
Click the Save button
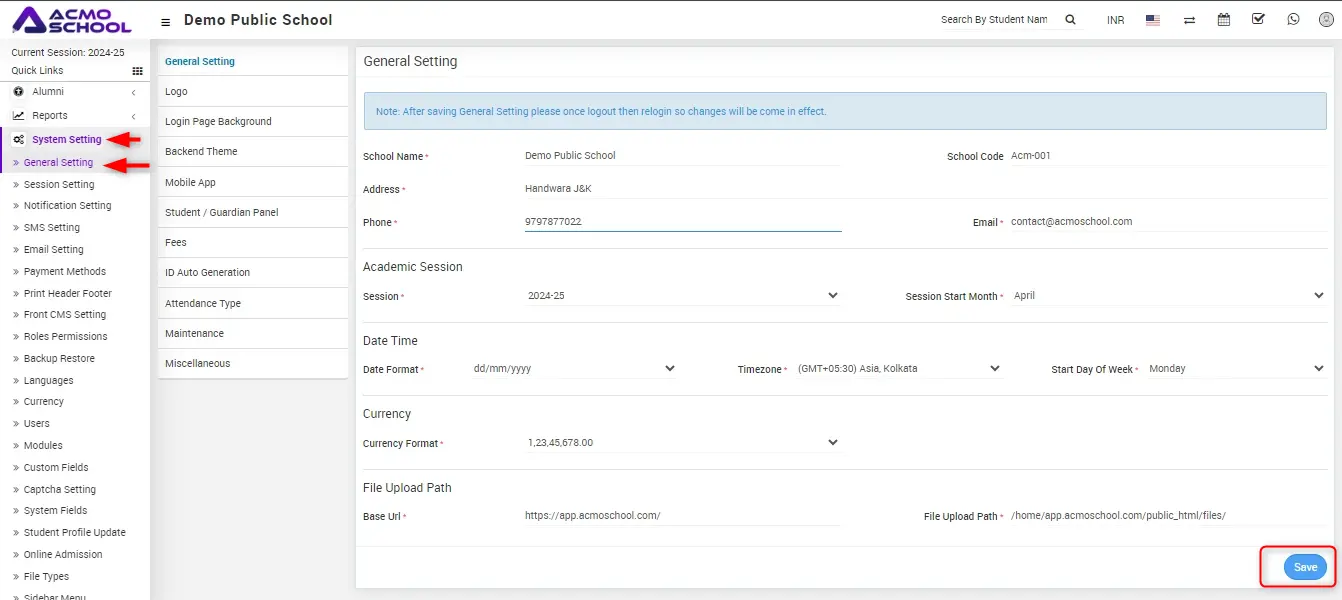(1305, 568)
